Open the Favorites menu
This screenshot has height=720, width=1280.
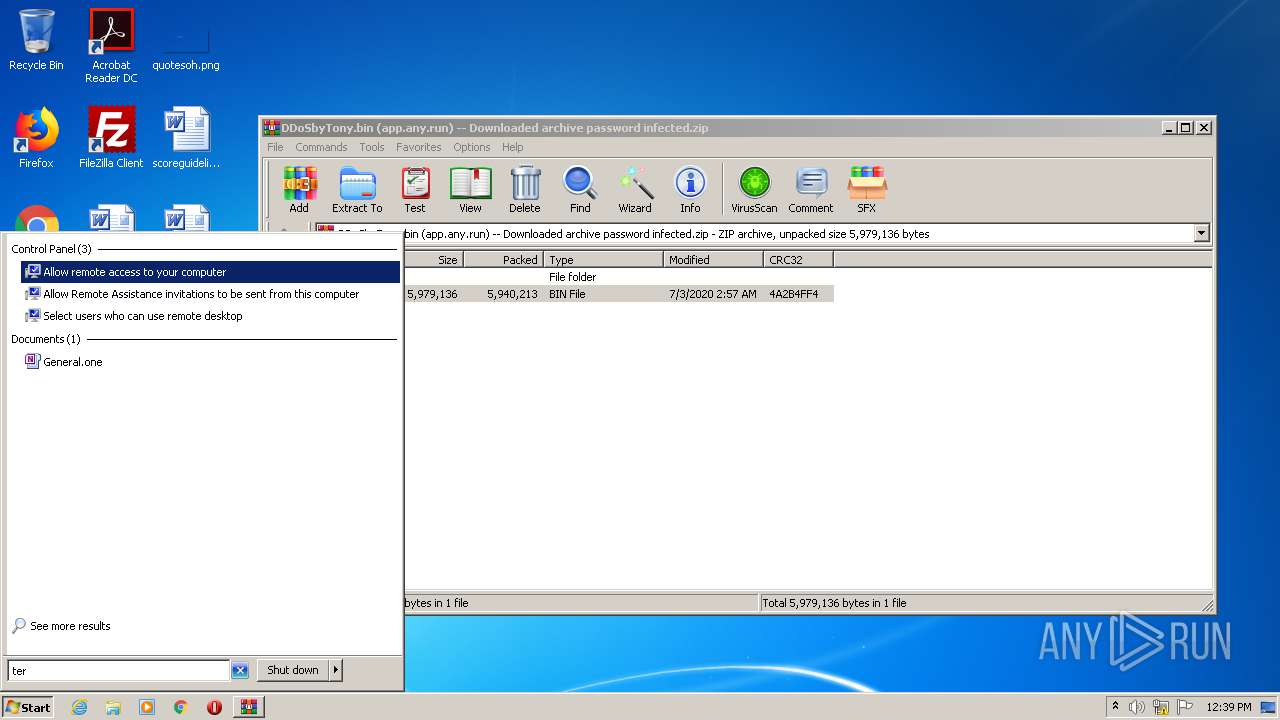pyautogui.click(x=418, y=147)
